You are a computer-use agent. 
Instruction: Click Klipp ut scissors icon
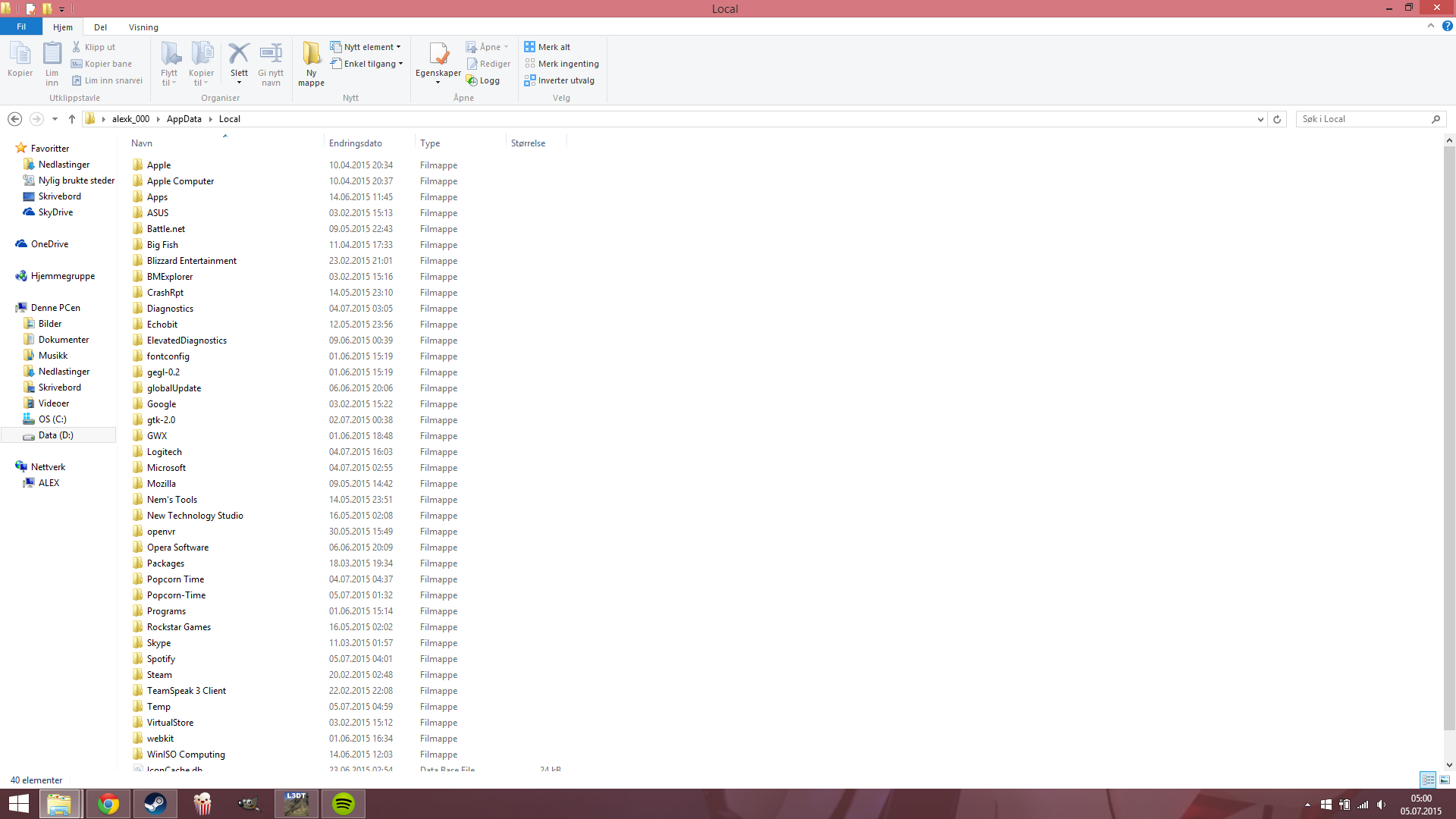[76, 47]
